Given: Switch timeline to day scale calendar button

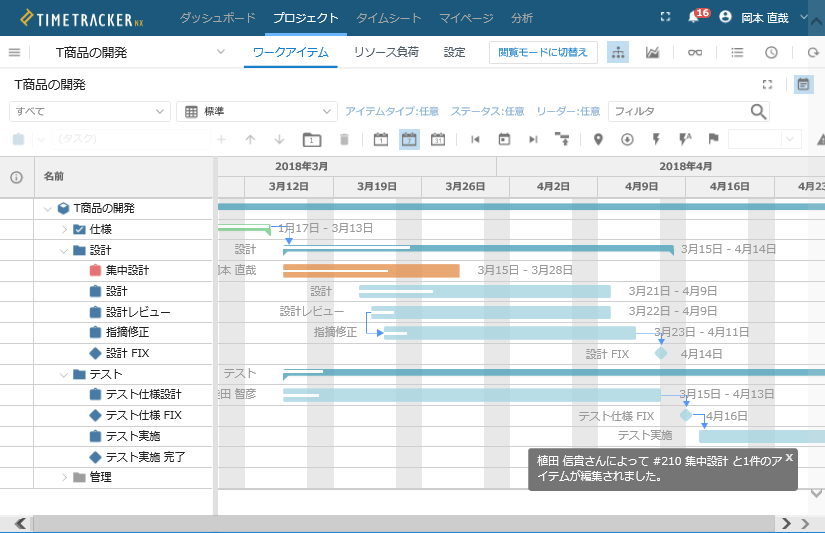Looking at the screenshot, I should click(x=380, y=140).
